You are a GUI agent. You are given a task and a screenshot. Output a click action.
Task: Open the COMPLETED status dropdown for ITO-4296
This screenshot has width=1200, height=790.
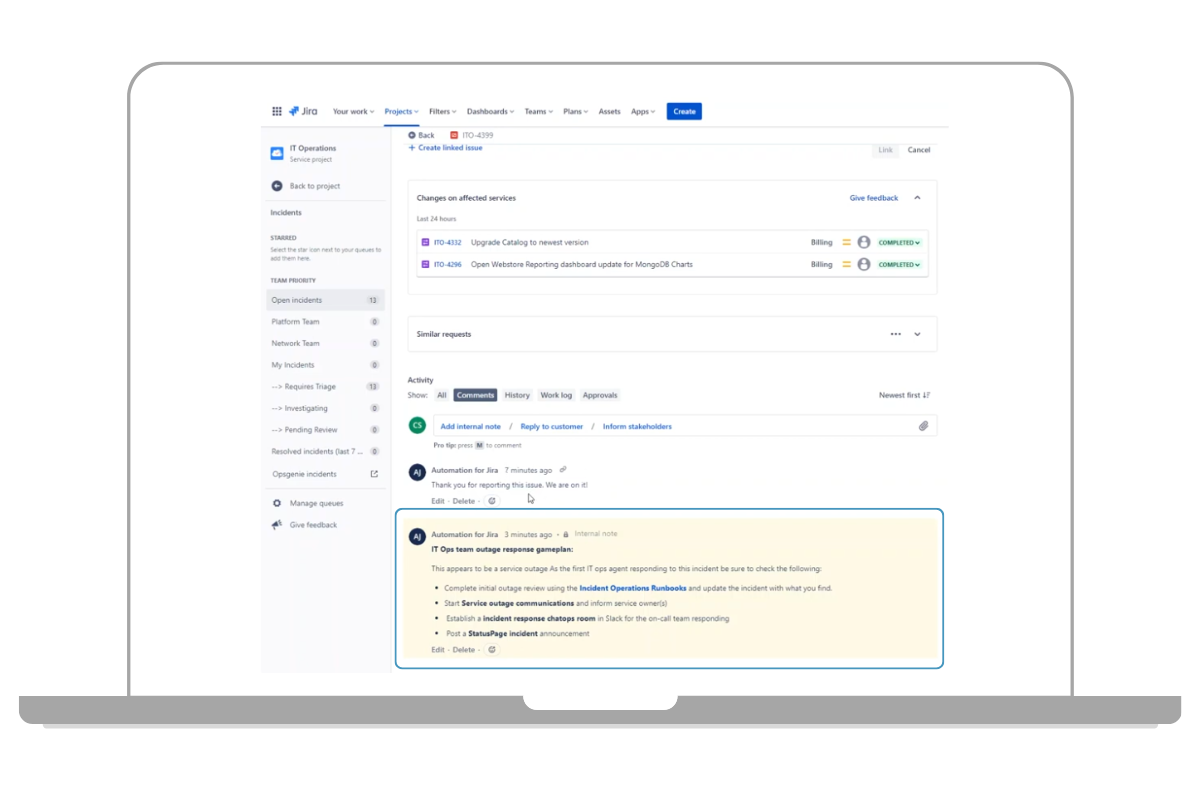point(899,265)
